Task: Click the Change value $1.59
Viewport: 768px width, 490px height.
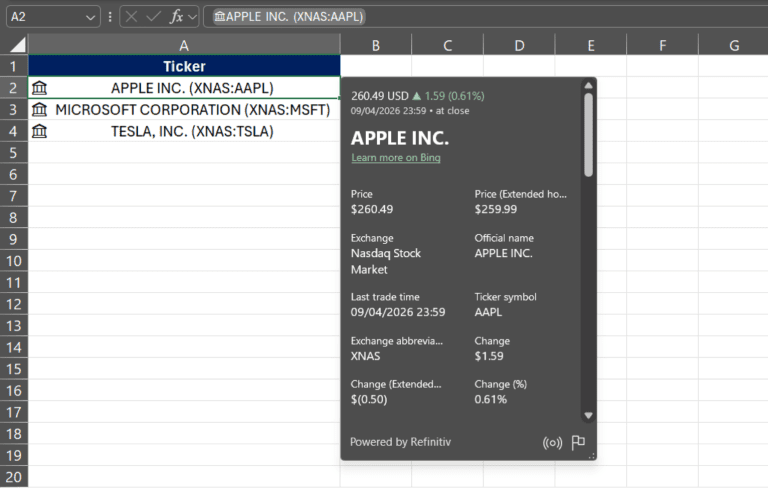Action: click(x=489, y=356)
